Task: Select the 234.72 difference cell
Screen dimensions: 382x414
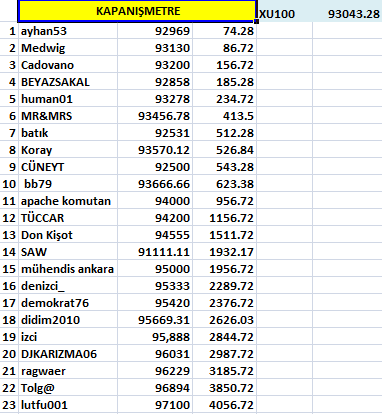Action: [x=225, y=99]
